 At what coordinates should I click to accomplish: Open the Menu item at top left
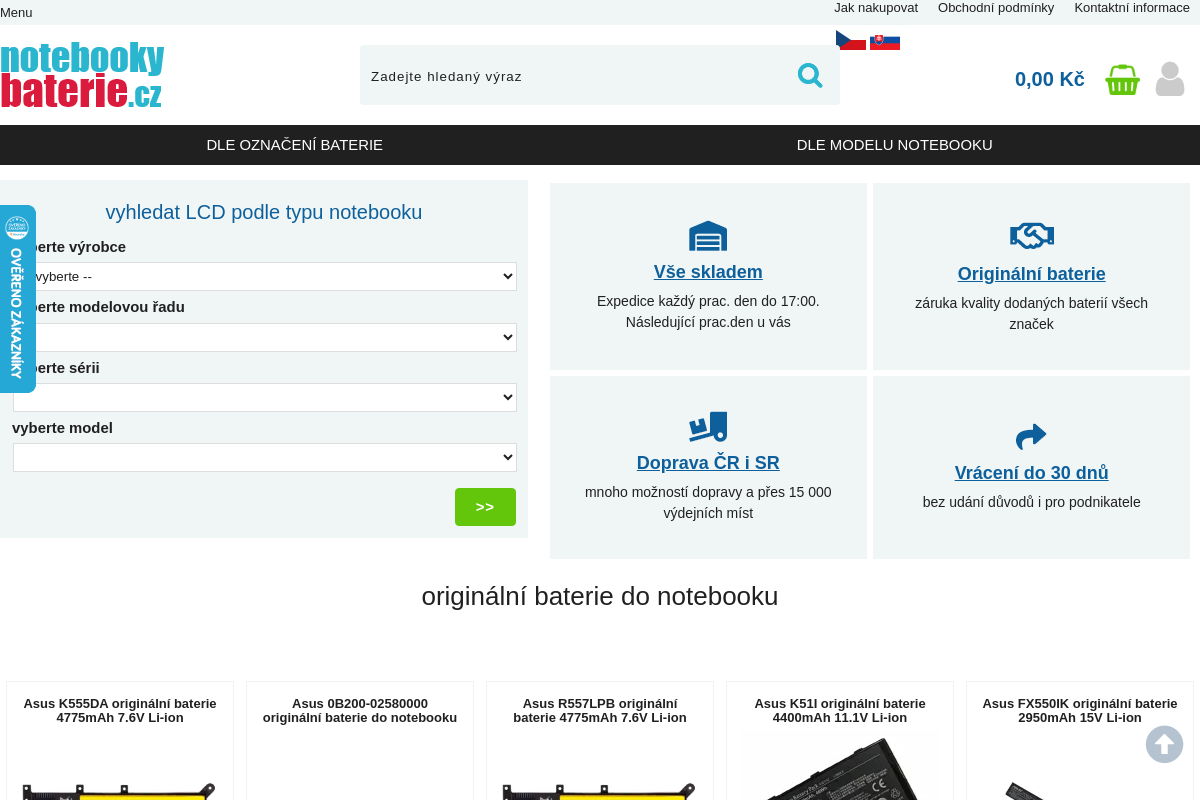[16, 12]
